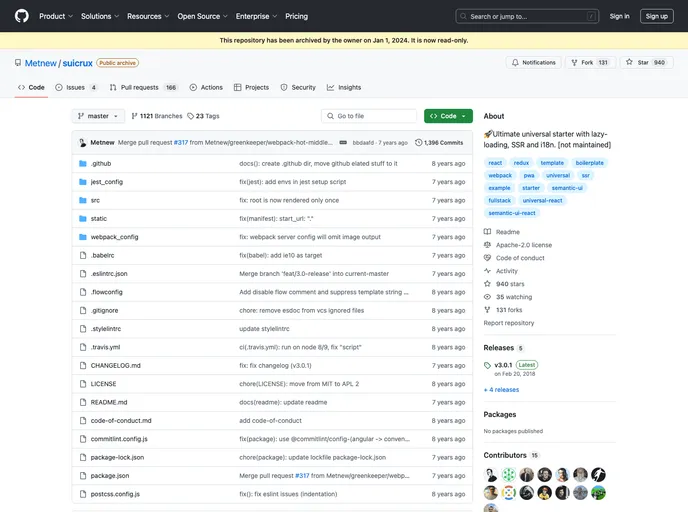The width and height of the screenshot is (688, 512).
Task: Open the Metnew owner link
Action: (x=40, y=63)
